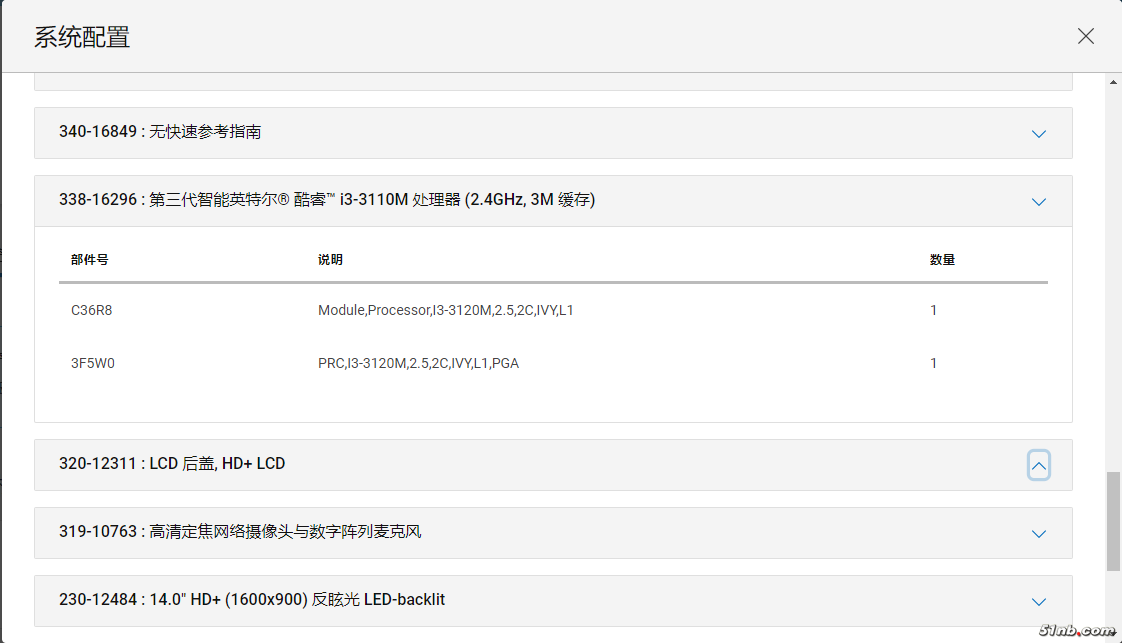Screen dimensions: 1122x643
Task: Select part number 3F5W0
Action: tap(93, 363)
